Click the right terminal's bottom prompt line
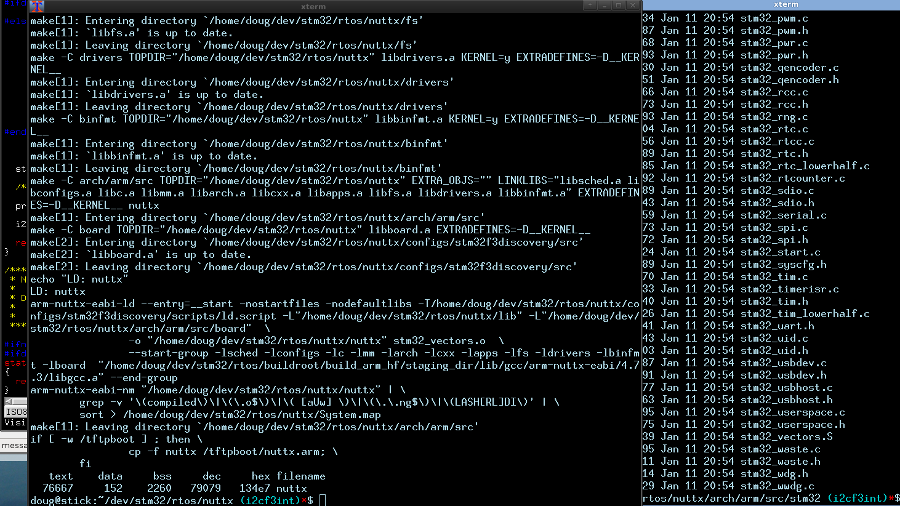900x506 pixels. (771, 499)
